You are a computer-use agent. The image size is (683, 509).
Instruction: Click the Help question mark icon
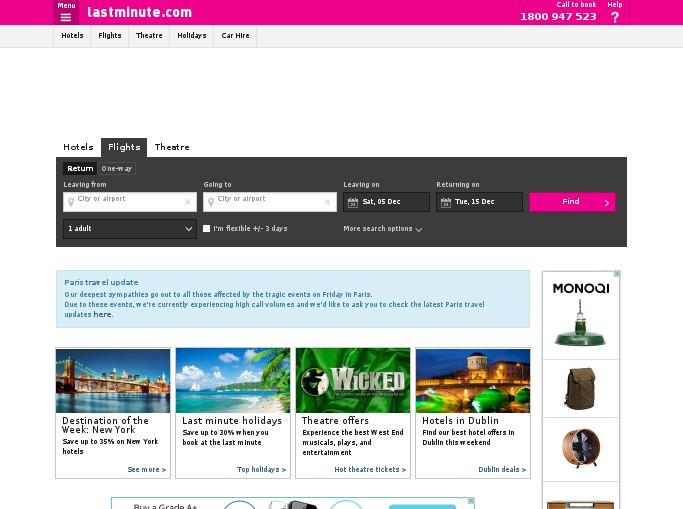(615, 17)
